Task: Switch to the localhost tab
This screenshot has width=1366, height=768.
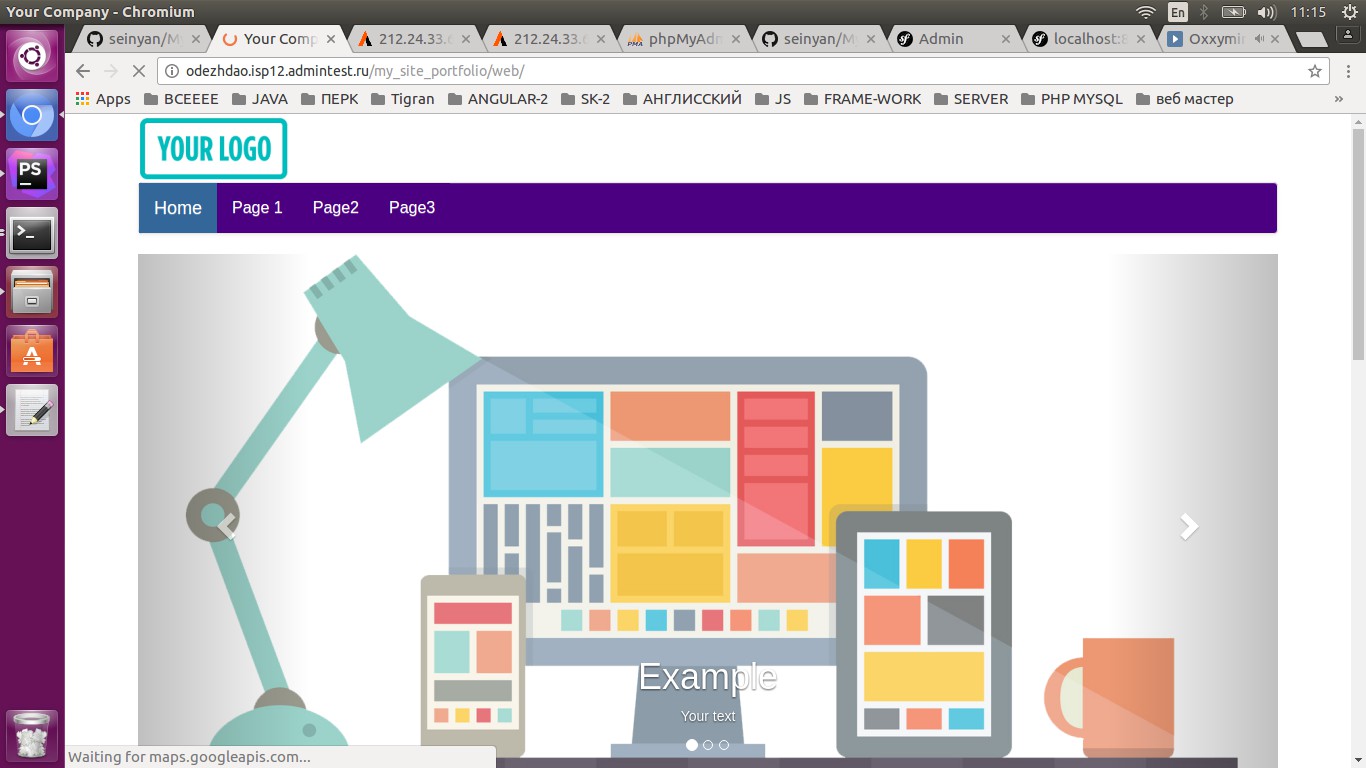Action: click(1085, 39)
